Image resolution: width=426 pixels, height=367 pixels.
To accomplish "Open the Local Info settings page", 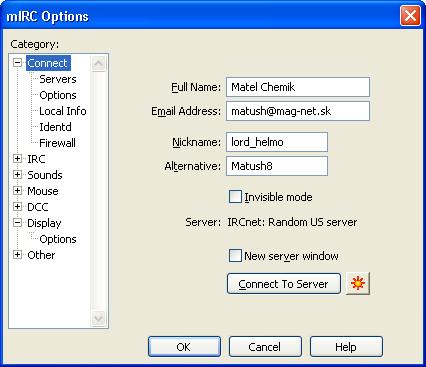I will [x=63, y=111].
